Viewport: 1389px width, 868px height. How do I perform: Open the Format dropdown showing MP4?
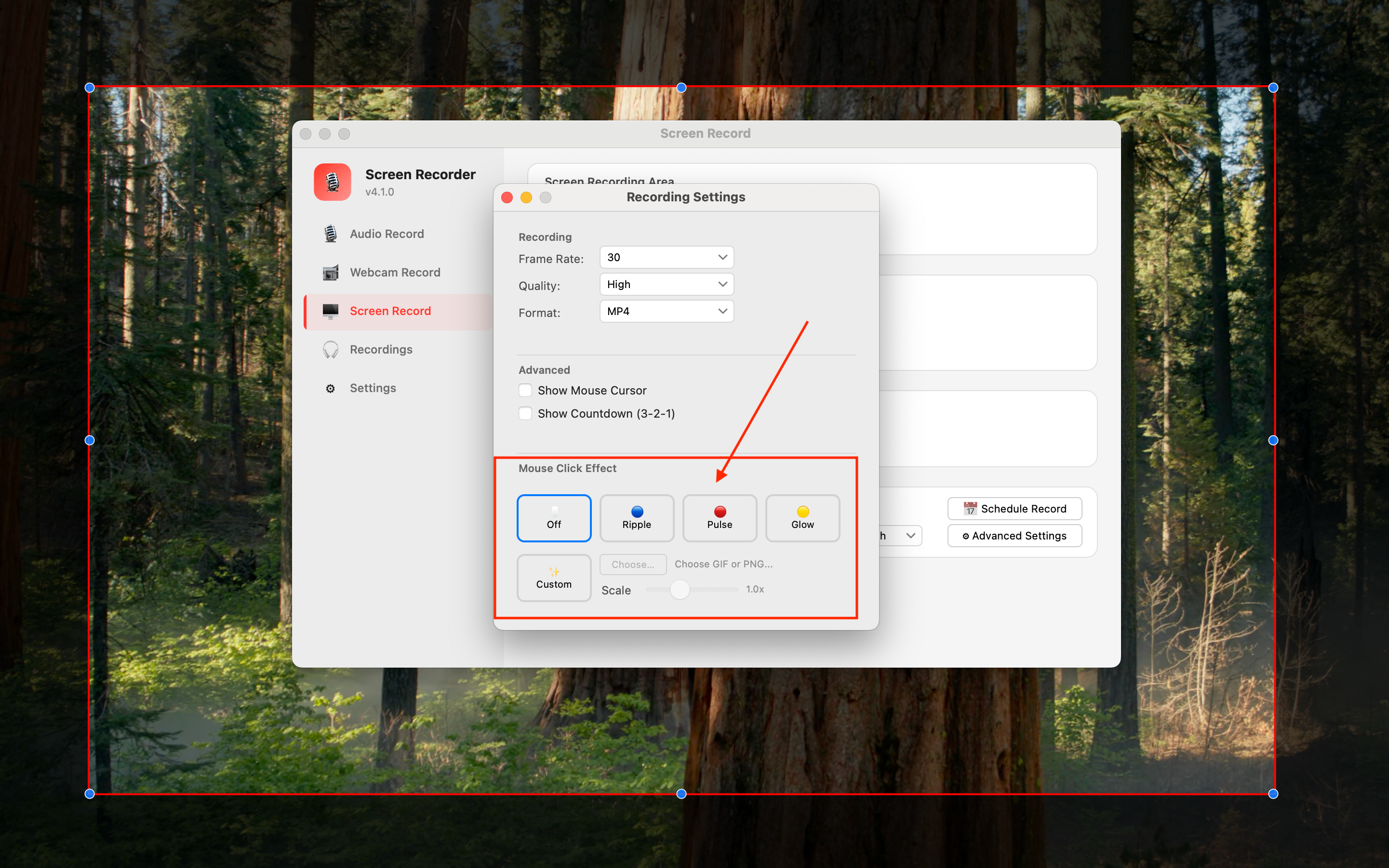pos(667,311)
